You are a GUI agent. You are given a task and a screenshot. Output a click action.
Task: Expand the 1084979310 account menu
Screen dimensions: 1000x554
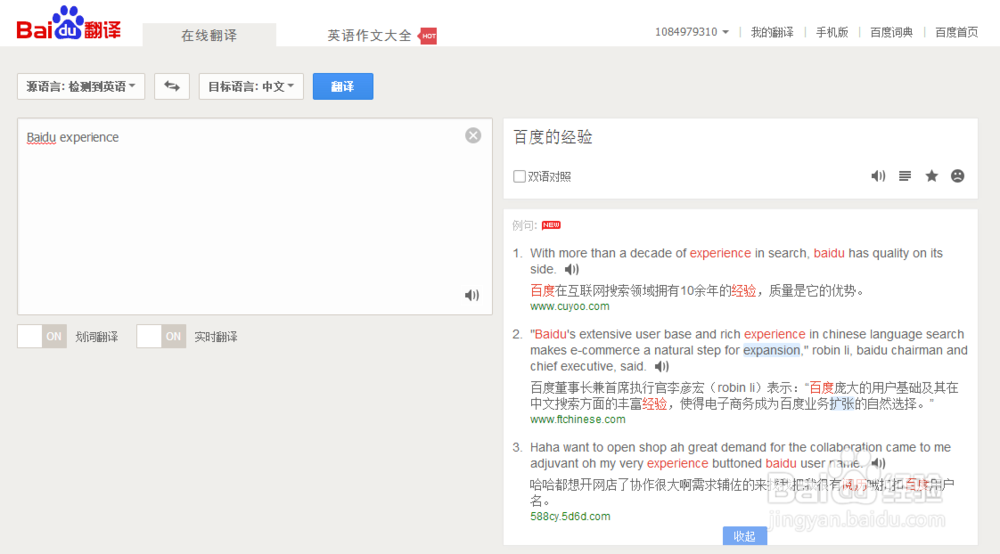(691, 32)
